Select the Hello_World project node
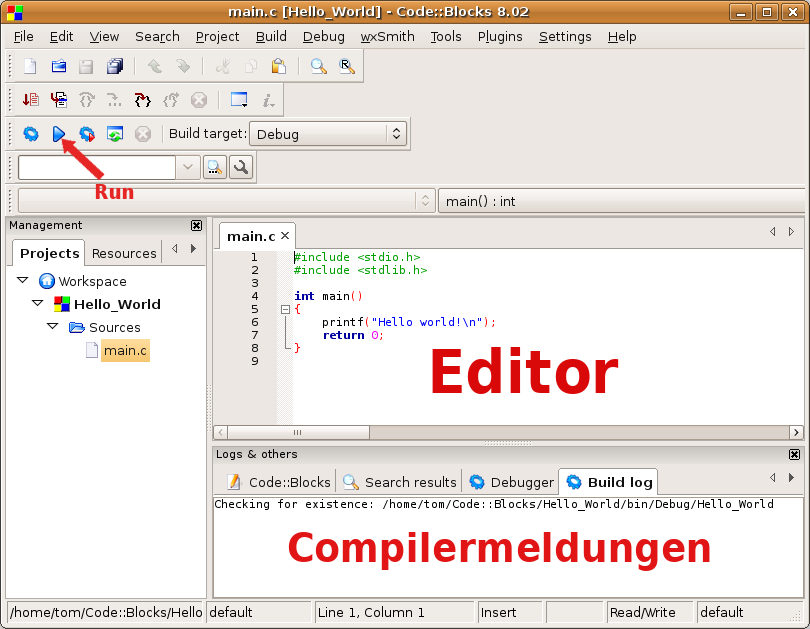810x629 pixels. pyautogui.click(x=115, y=304)
